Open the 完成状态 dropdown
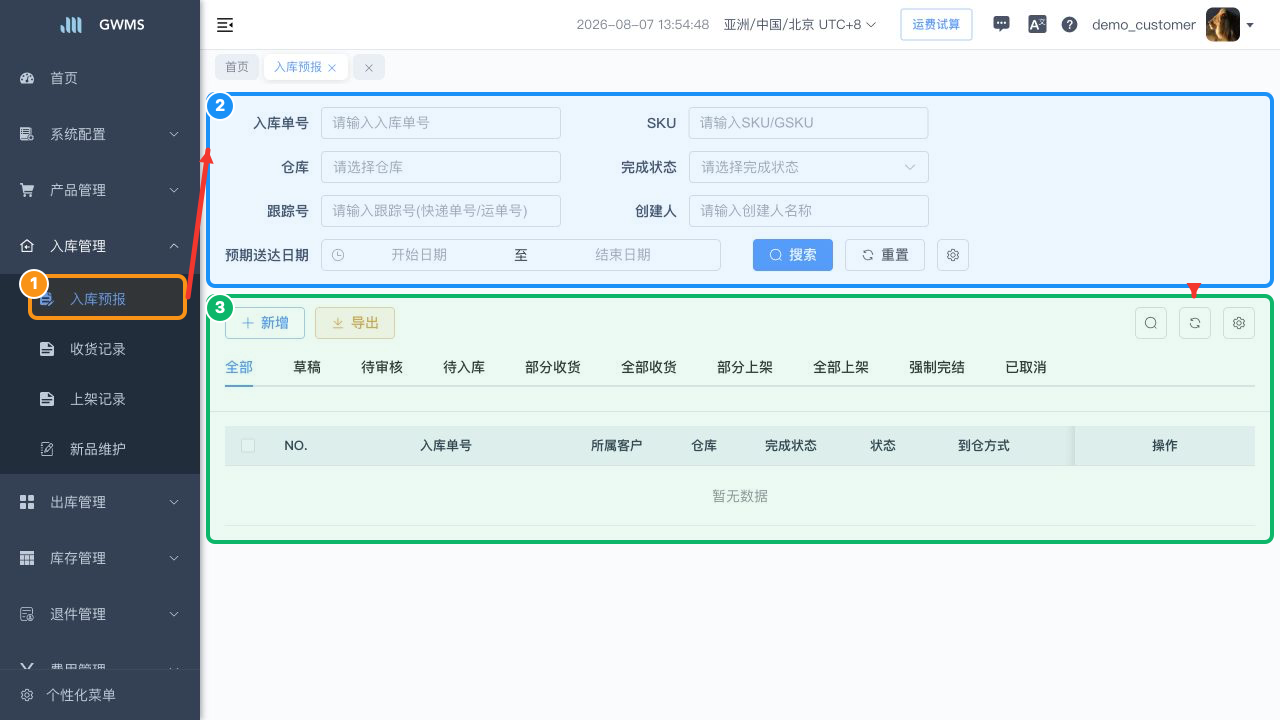 click(809, 167)
